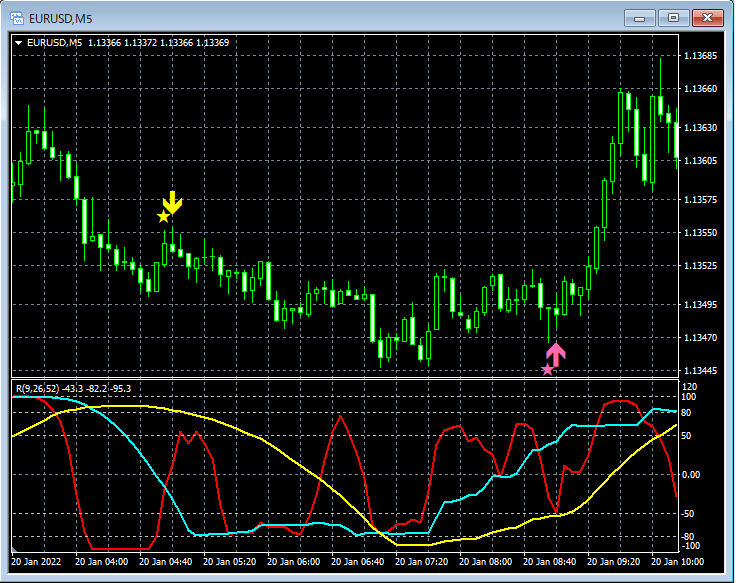The width and height of the screenshot is (736, 583).
Task: Click the 20 Jan 04:40 time label
Action: point(166,562)
